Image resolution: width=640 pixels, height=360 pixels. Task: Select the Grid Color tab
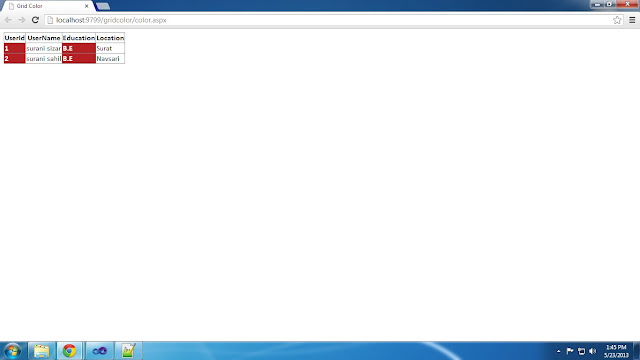tap(47, 6)
